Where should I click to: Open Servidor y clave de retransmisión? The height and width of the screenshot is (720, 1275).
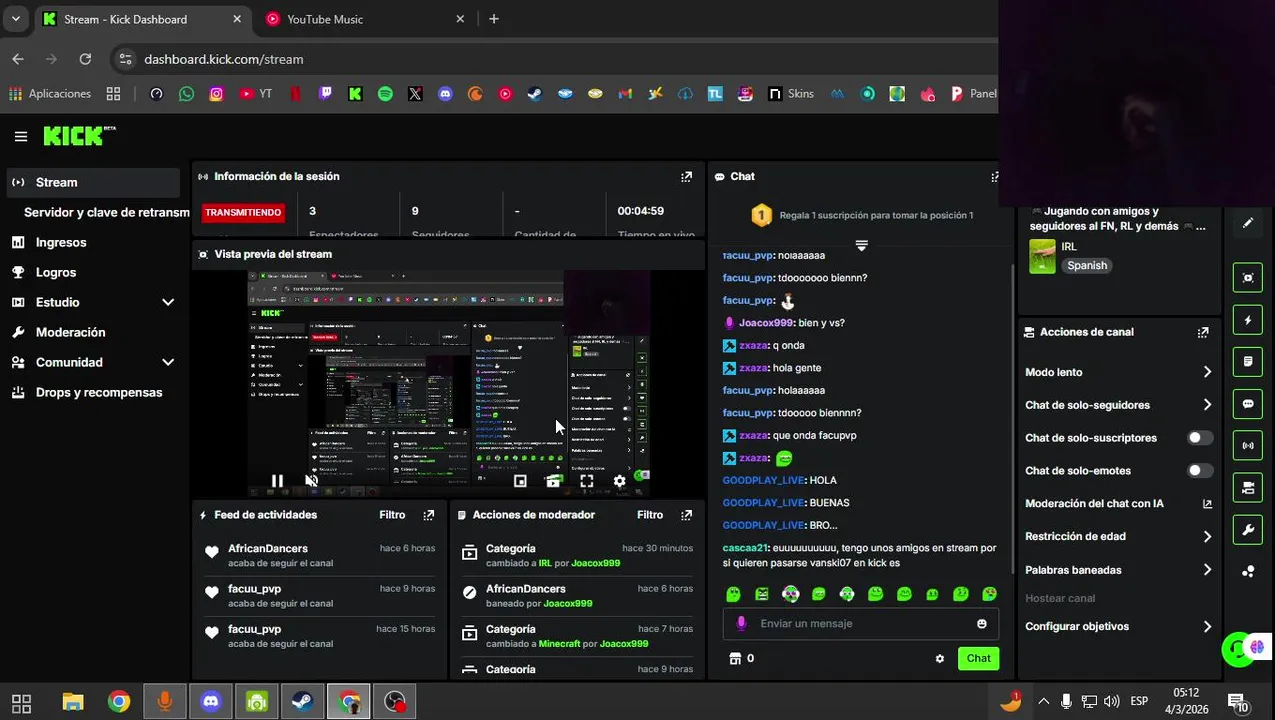click(x=106, y=212)
